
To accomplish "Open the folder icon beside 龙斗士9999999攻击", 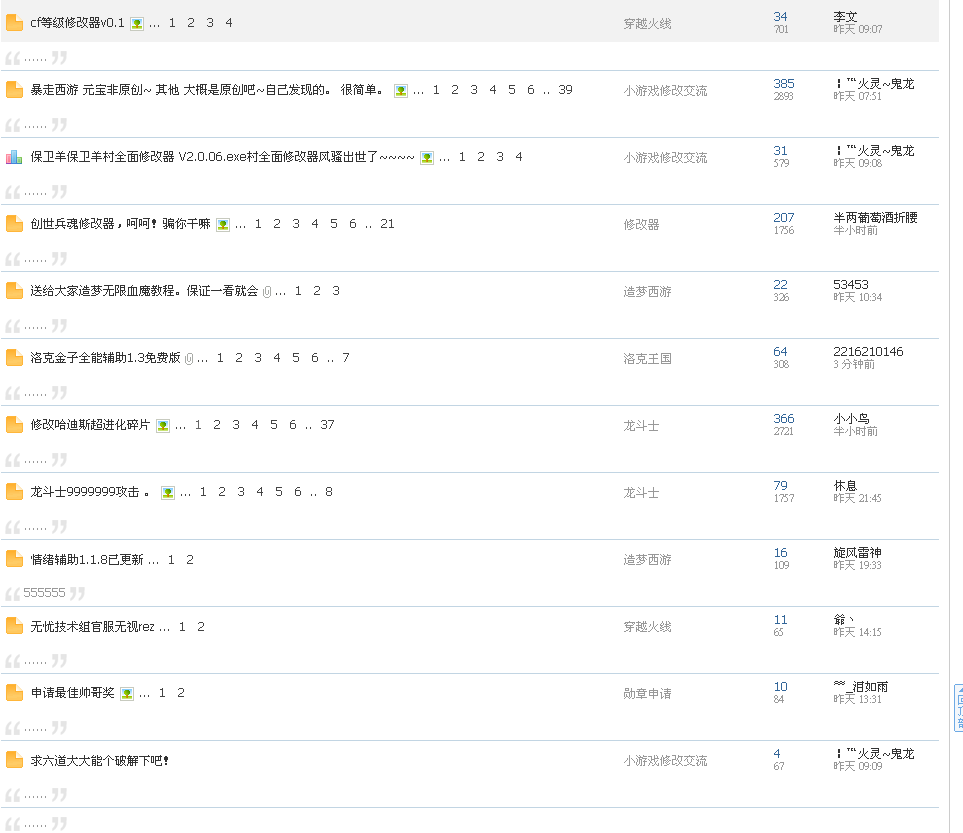I will tap(14, 491).
